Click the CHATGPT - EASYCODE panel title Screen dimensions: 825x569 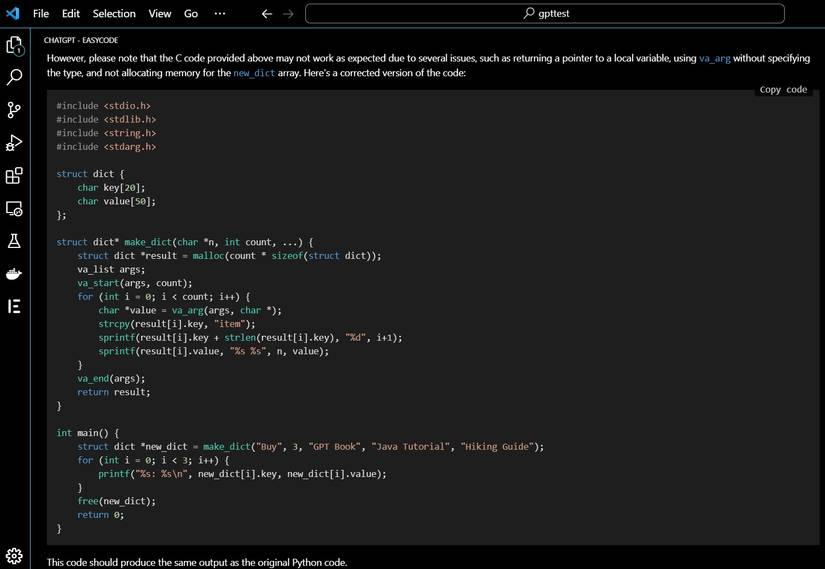click(81, 40)
